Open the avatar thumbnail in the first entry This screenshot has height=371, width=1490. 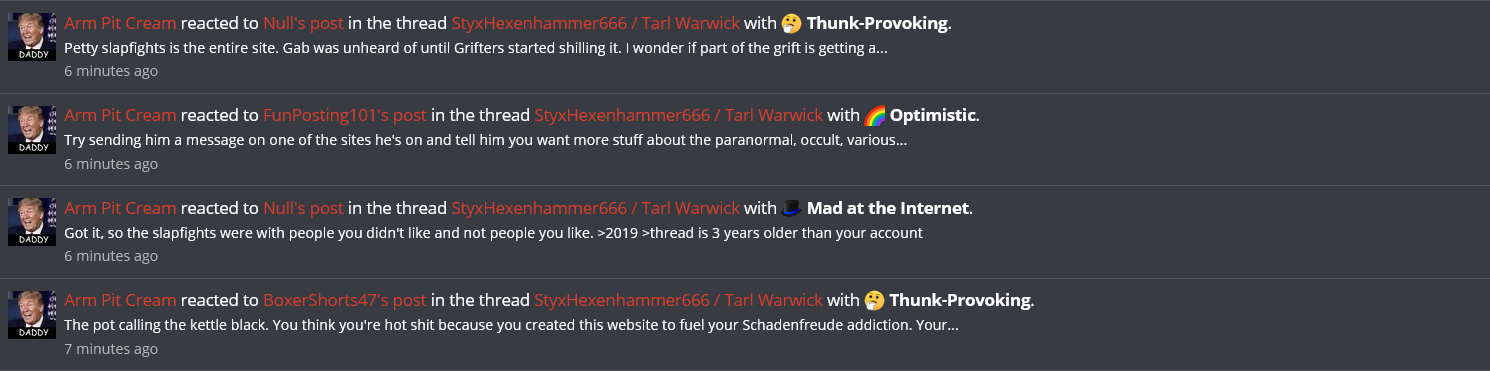(x=32, y=37)
